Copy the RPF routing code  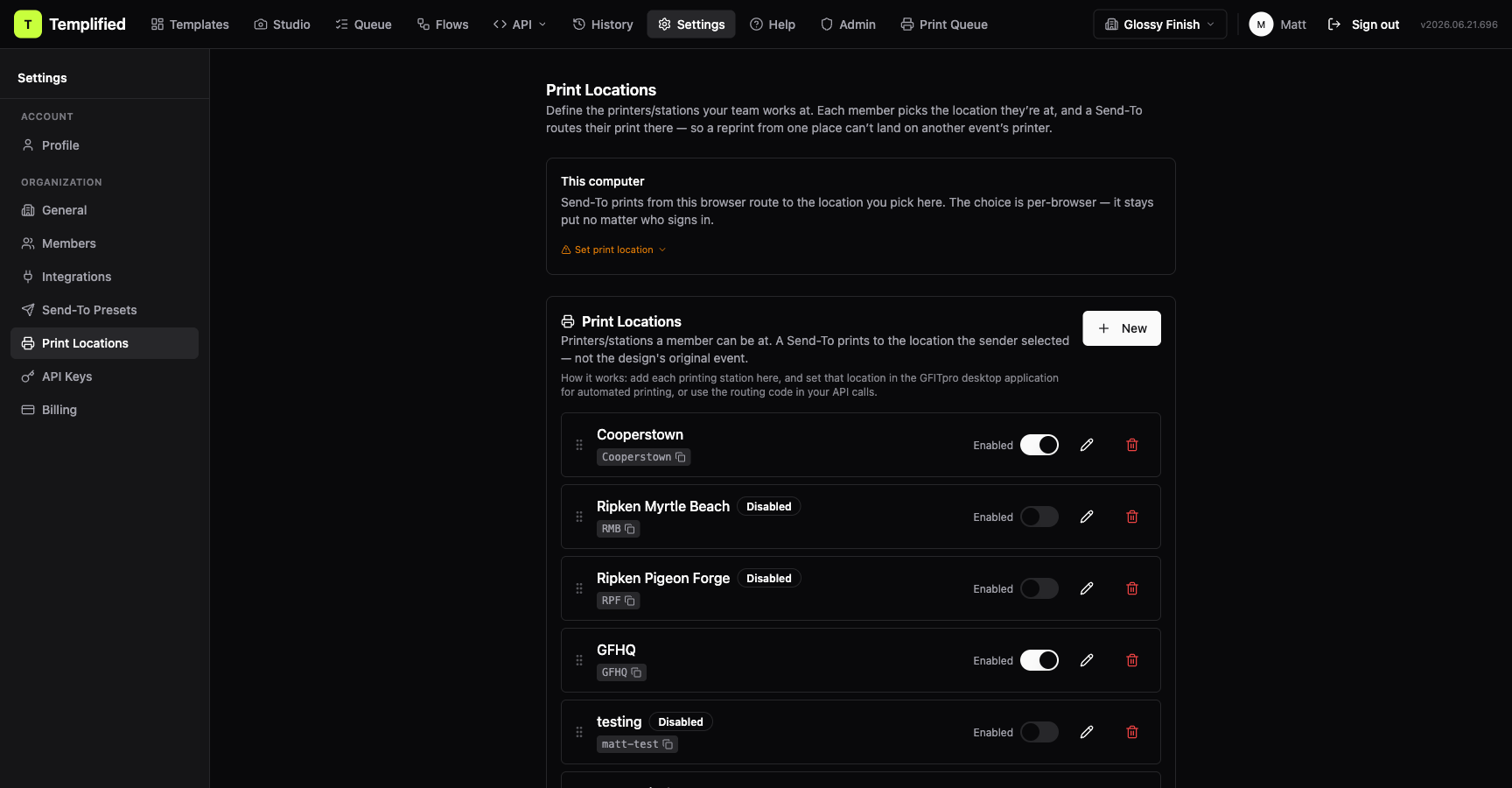pyautogui.click(x=630, y=601)
